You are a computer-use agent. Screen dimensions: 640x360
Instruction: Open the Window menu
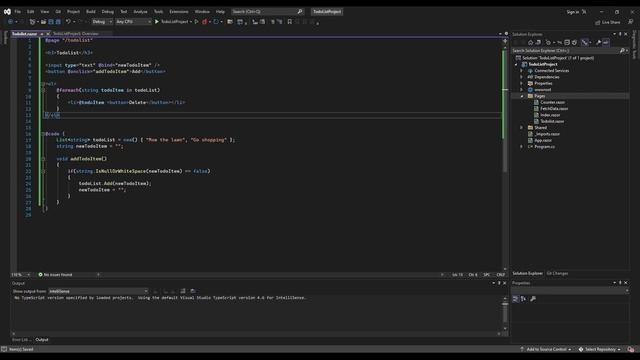click(x=202, y=11)
